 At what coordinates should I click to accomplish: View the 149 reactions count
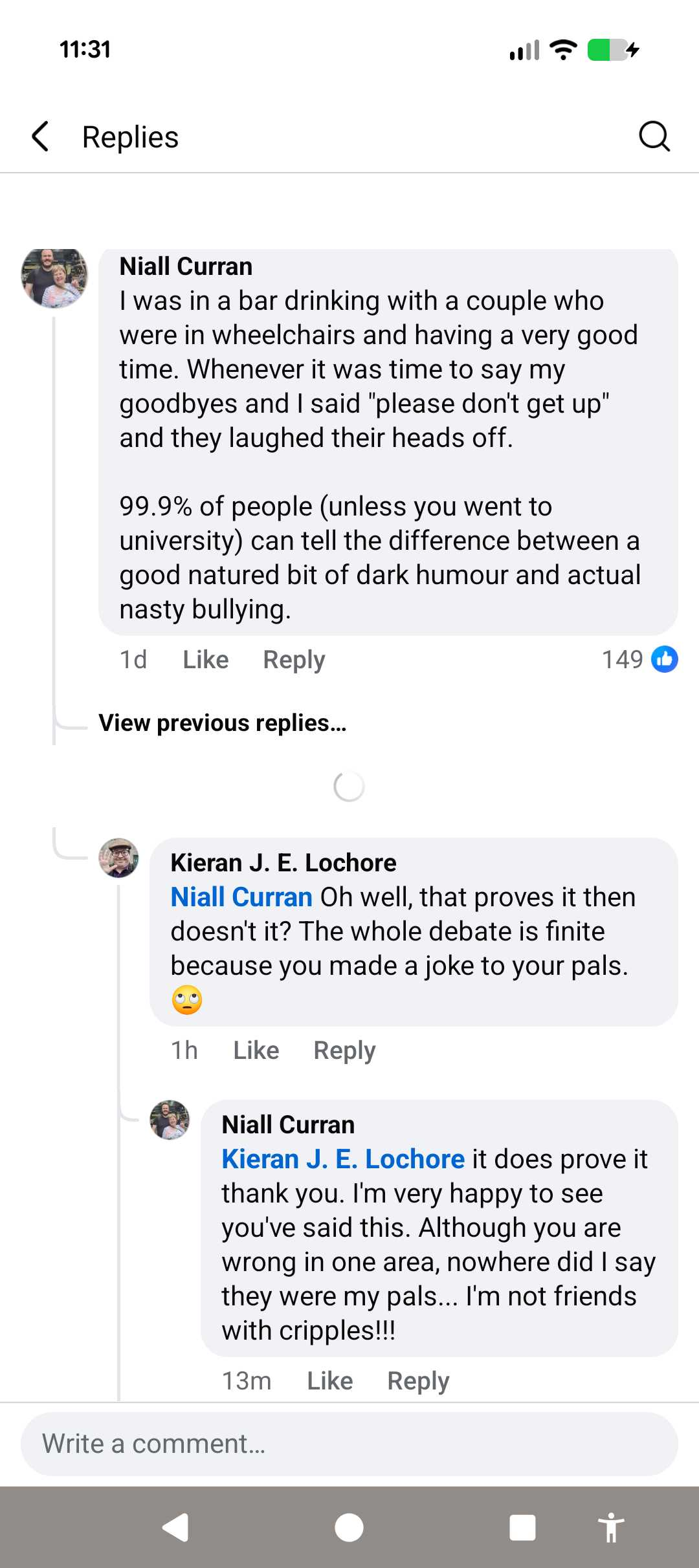point(622,659)
